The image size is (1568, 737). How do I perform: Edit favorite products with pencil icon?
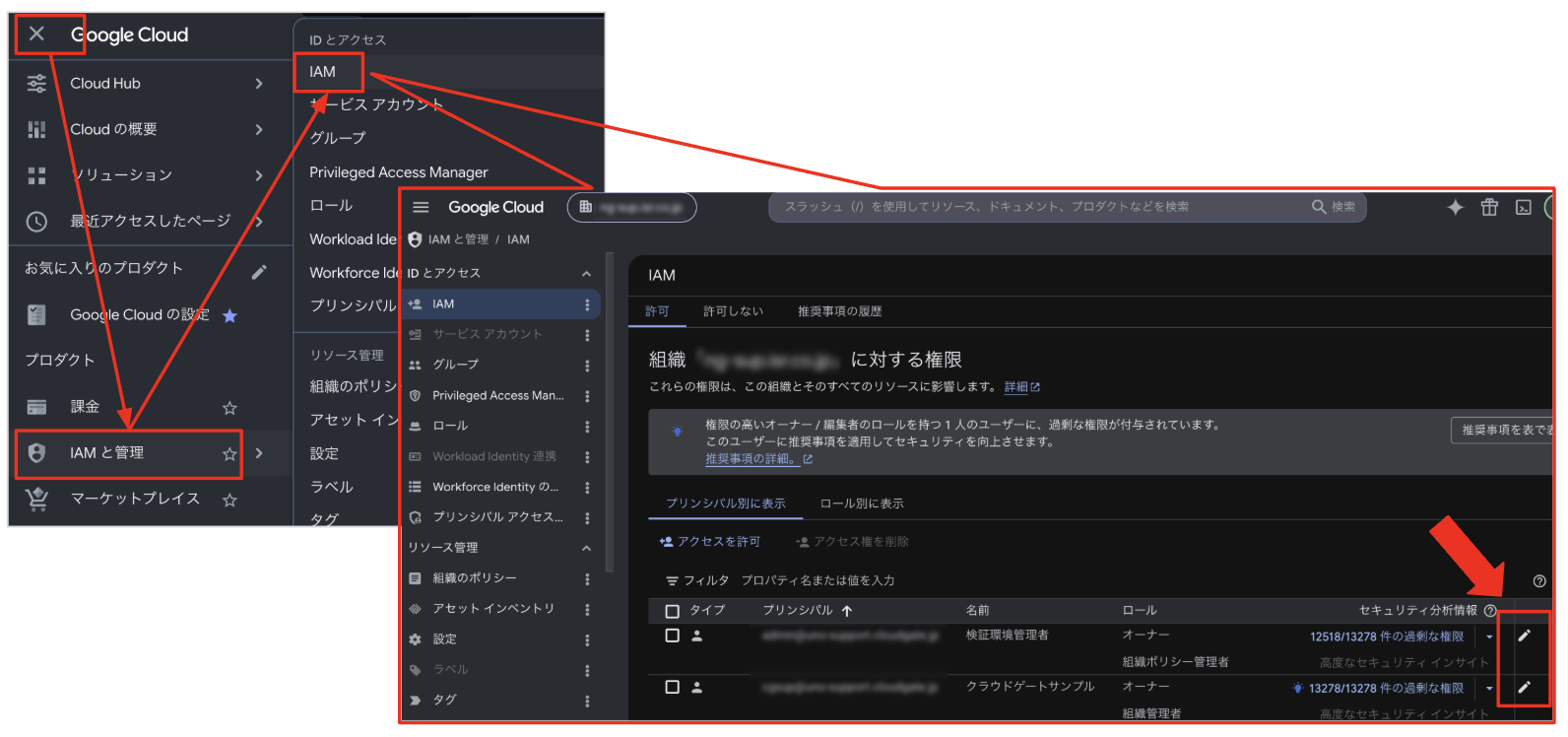259,271
